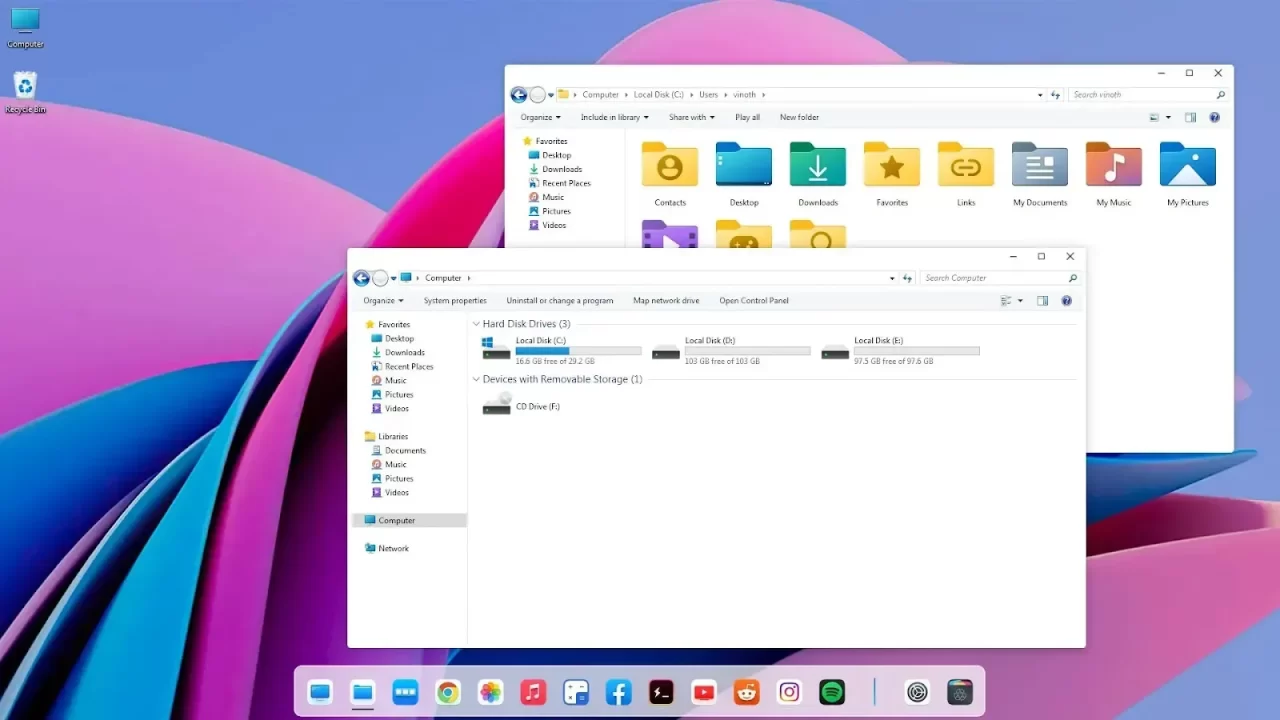
Task: Open the My Pictures folder
Action: tap(1187, 166)
